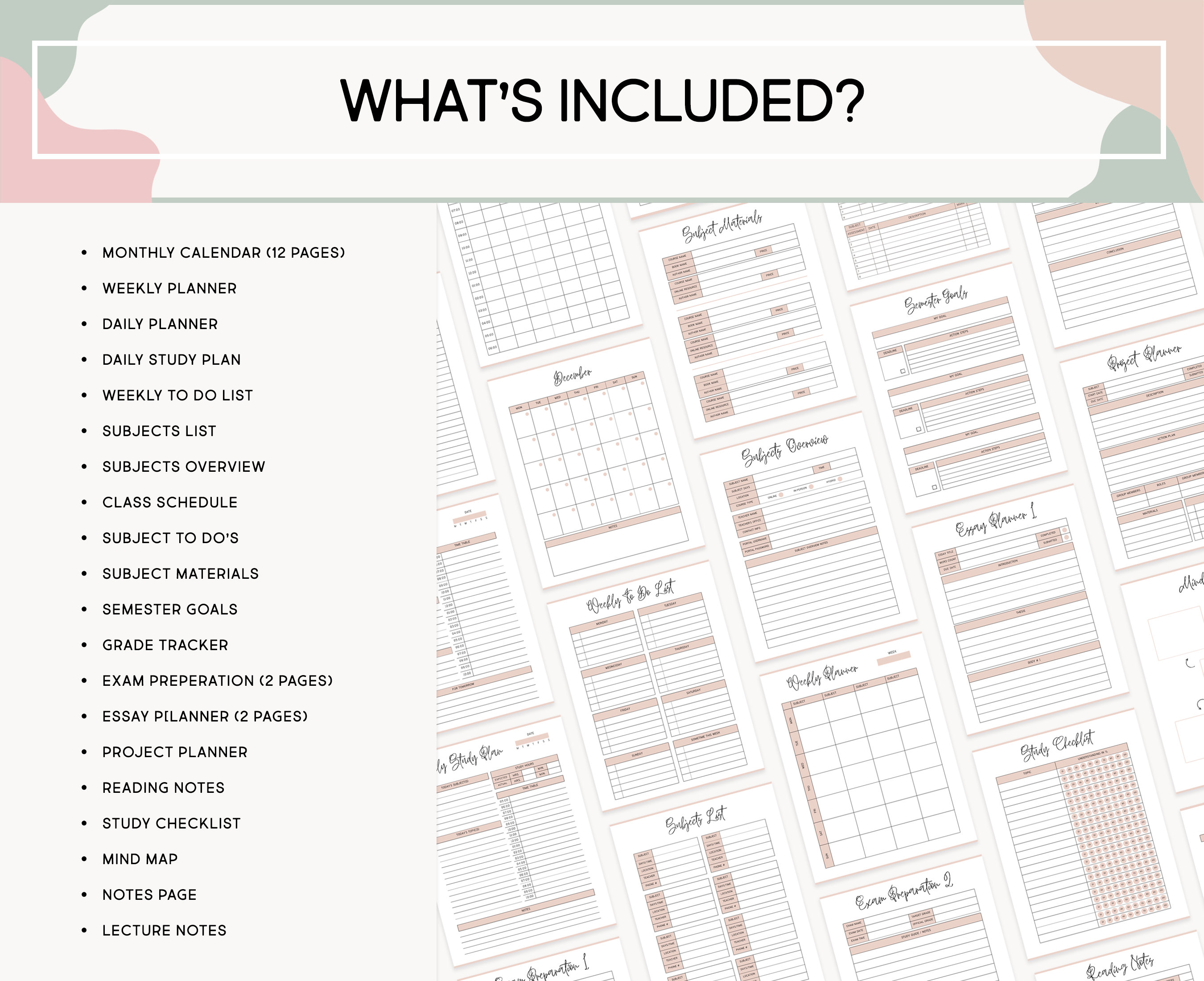Select "SEMESTER GOALS" list item
This screenshot has width=1204, height=981.
(170, 609)
